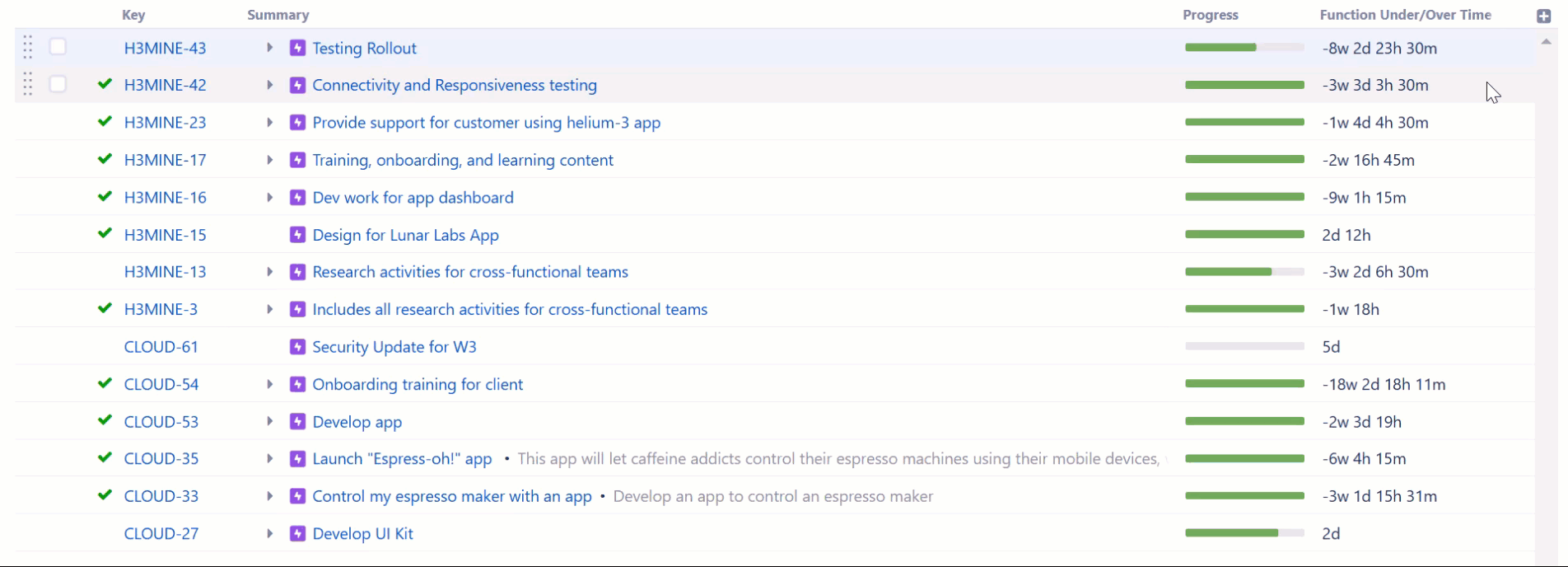1568x567 pixels.
Task: Click the add column plus icon
Action: point(1543,16)
